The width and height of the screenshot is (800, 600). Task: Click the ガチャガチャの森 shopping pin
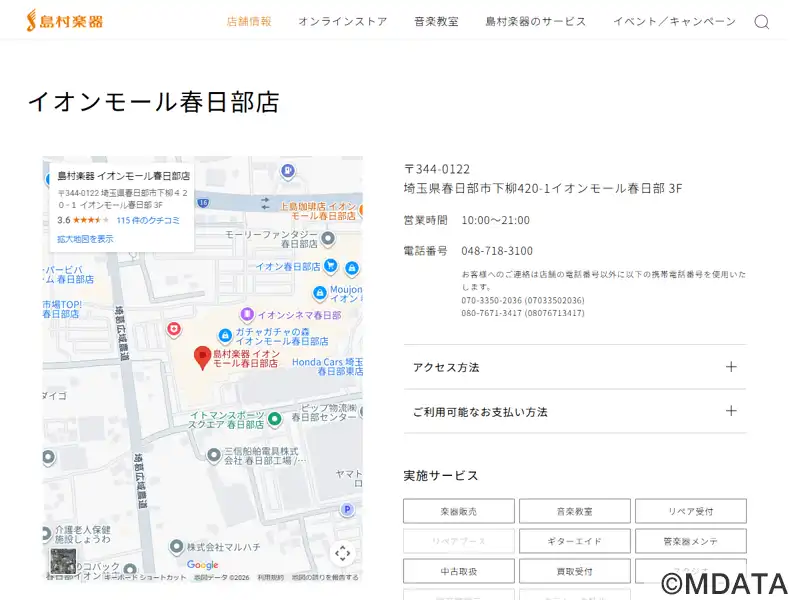[x=225, y=335]
